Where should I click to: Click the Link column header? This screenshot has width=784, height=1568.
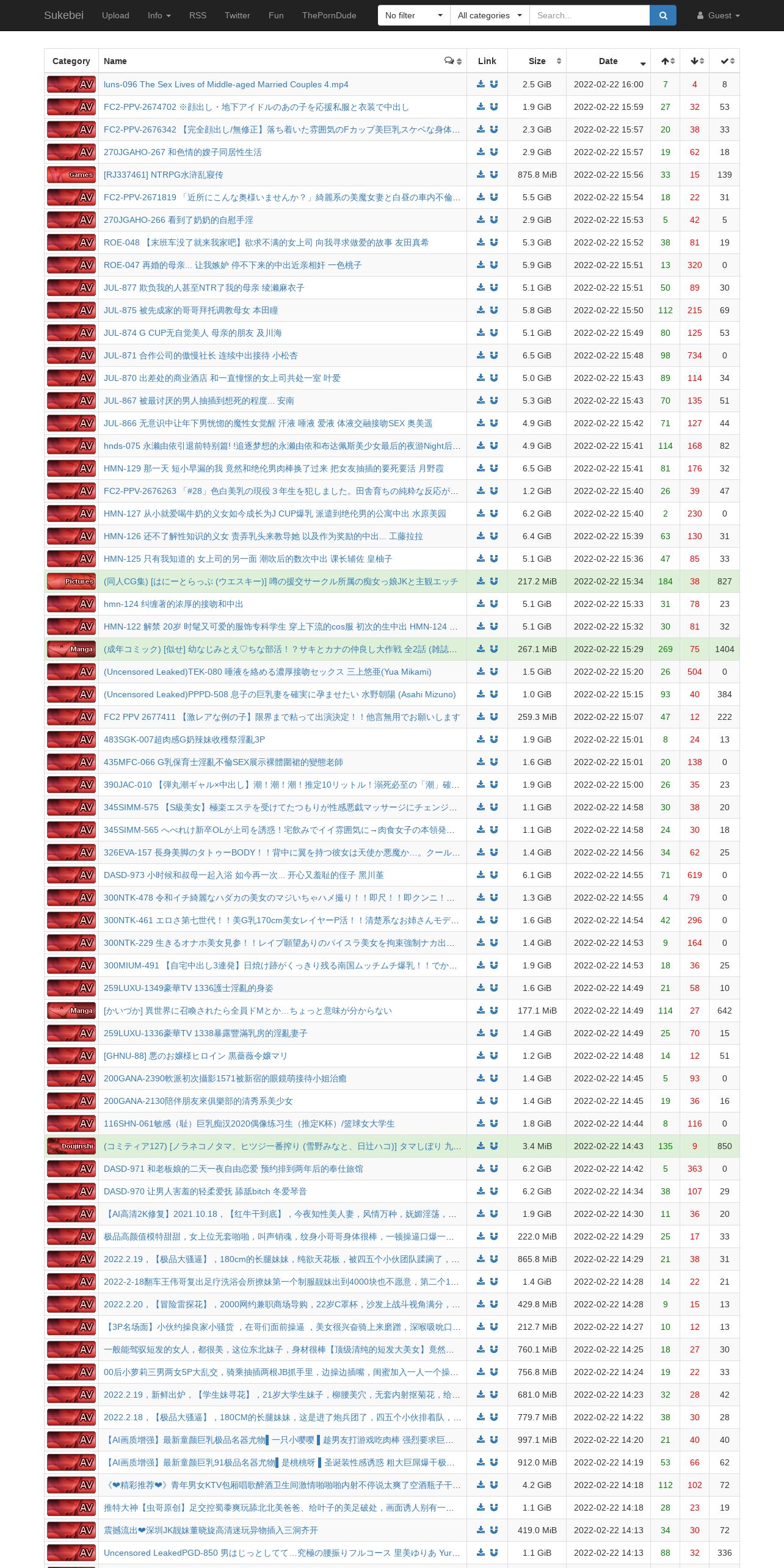(487, 61)
